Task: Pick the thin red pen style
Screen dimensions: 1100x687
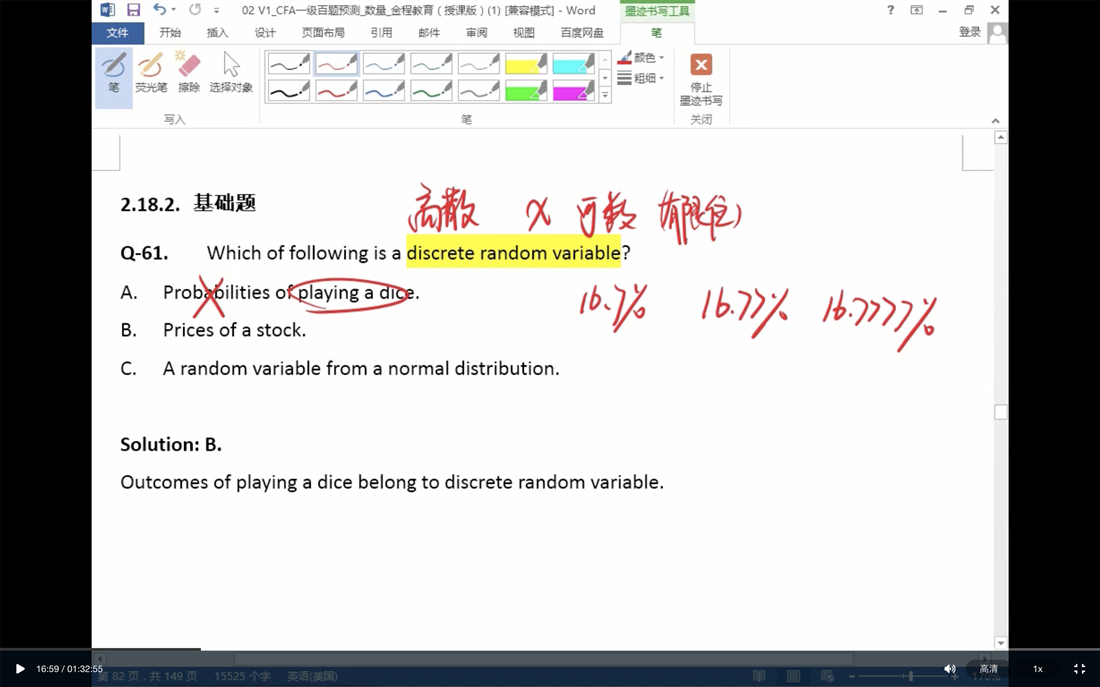Action: pyautogui.click(x=337, y=64)
